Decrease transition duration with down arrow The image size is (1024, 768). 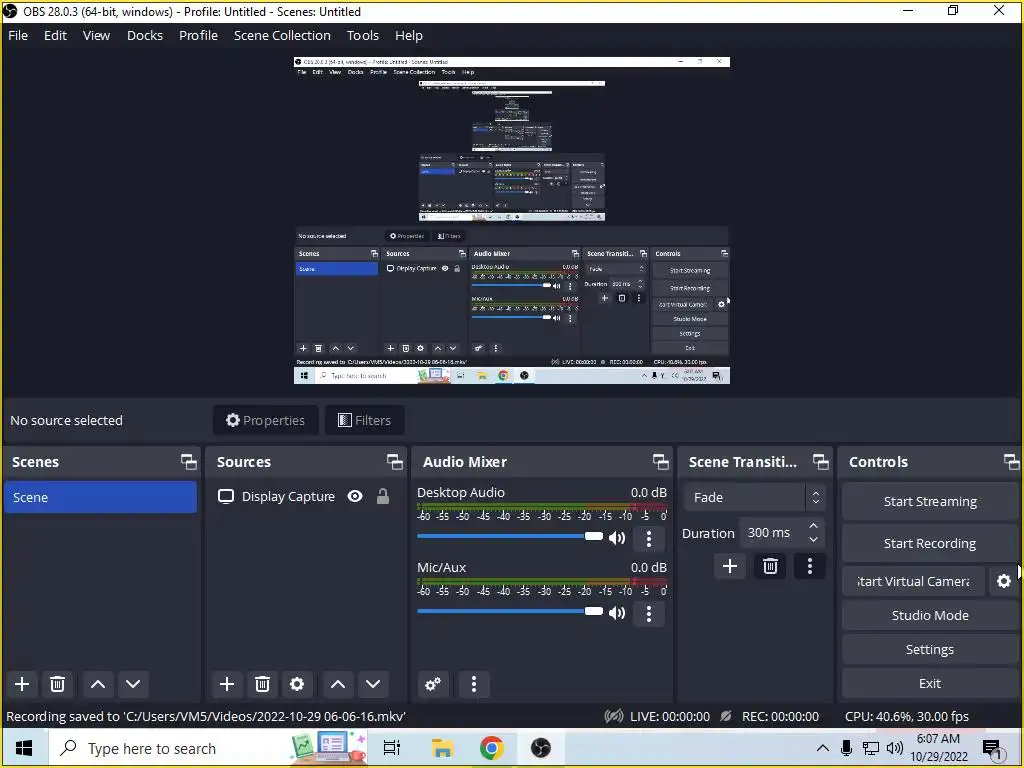tap(813, 539)
